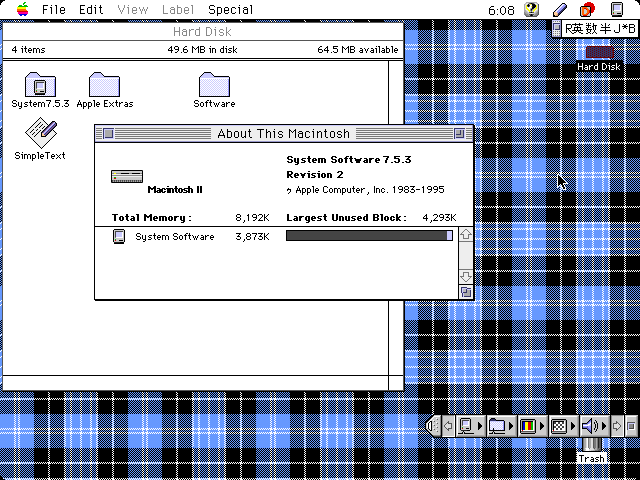640x480 pixels.
Task: Click the System Software memory usage bar
Action: (369, 236)
